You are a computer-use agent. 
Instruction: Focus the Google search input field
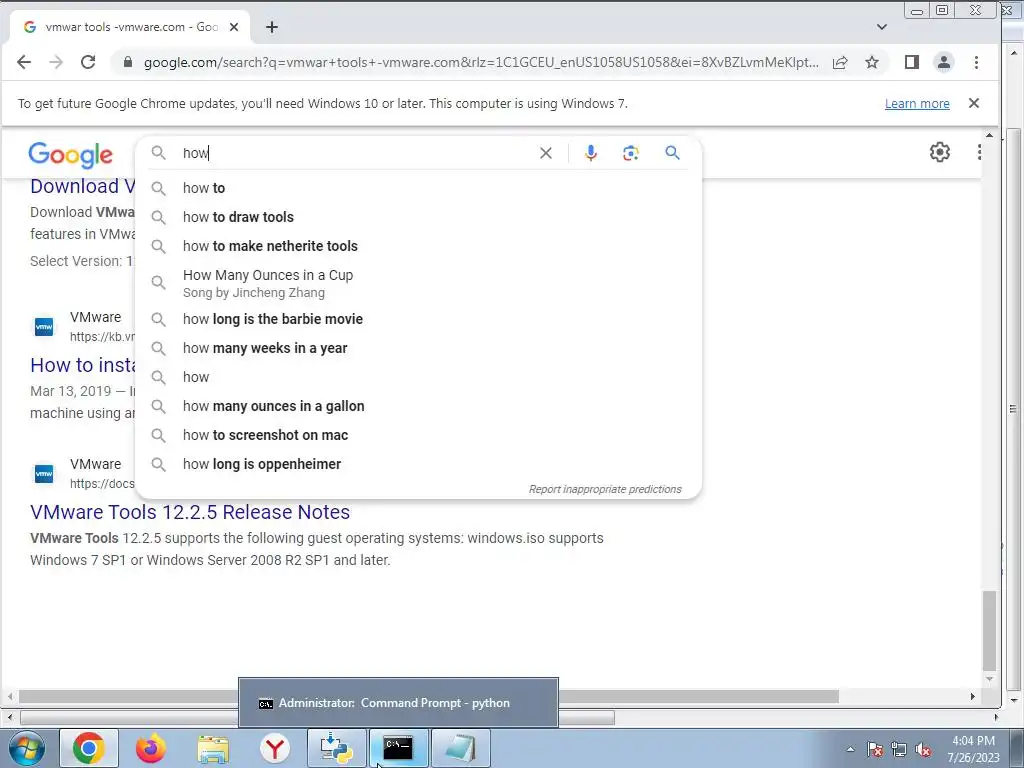(x=356, y=153)
